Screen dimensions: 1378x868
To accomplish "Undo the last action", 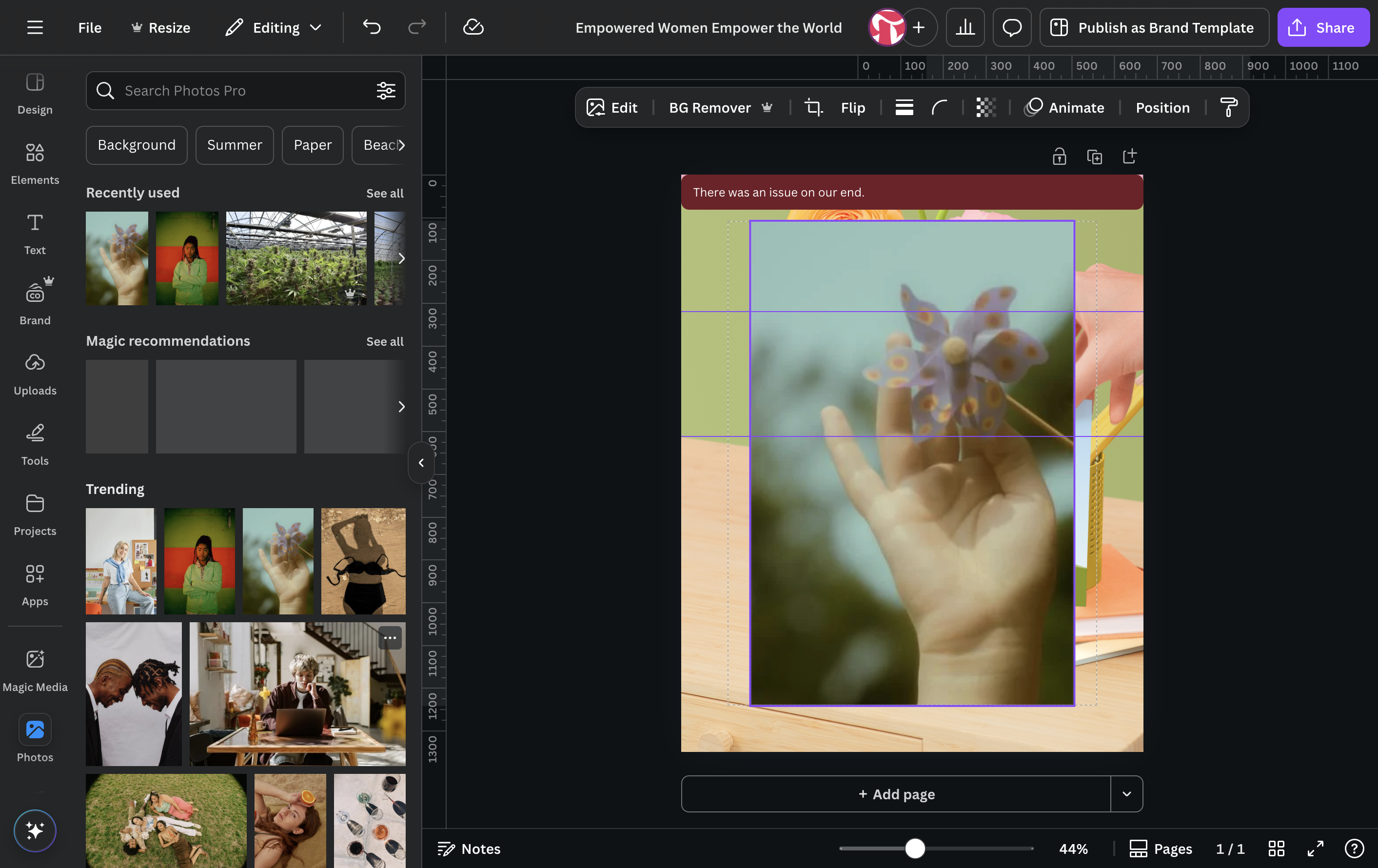I will pyautogui.click(x=372, y=27).
